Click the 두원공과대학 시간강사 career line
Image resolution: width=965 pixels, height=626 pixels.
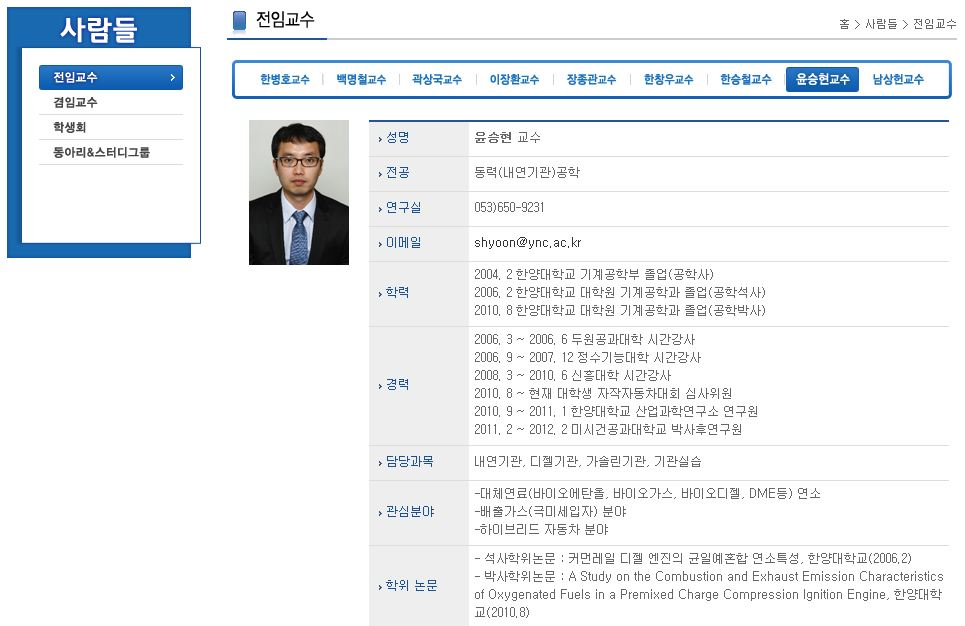(x=585, y=339)
